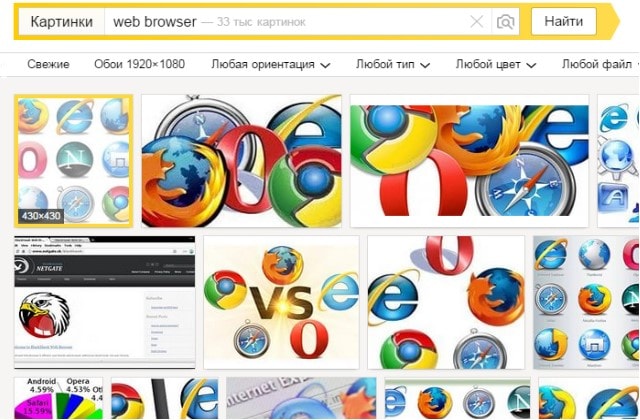Open the thumbnail with scattered browser logos on white
Image resolution: width=640 pixels, height=420 pixels.
coord(446,302)
